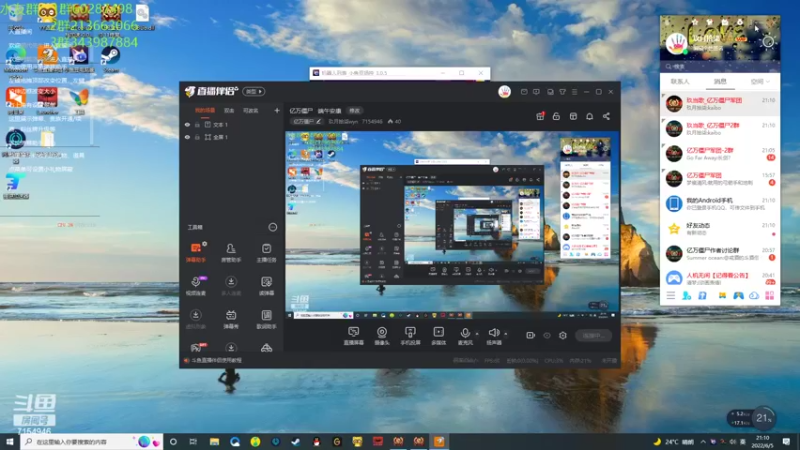Viewport: 800px width, 450px height.
Task: Select the 文本 1 source row
Action: tap(232, 124)
